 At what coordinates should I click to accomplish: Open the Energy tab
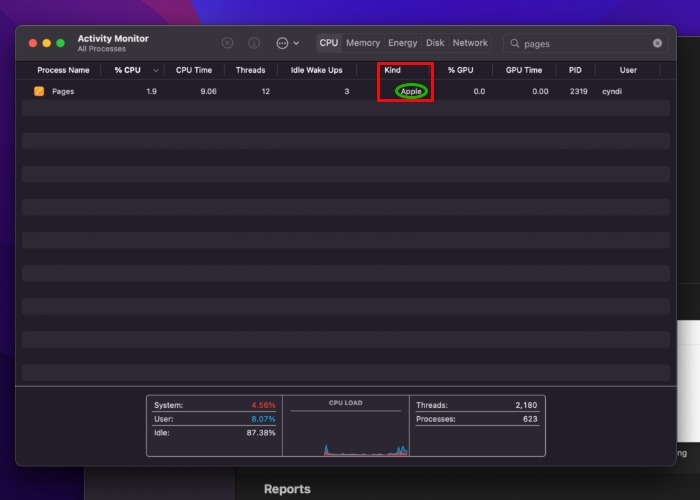[403, 43]
